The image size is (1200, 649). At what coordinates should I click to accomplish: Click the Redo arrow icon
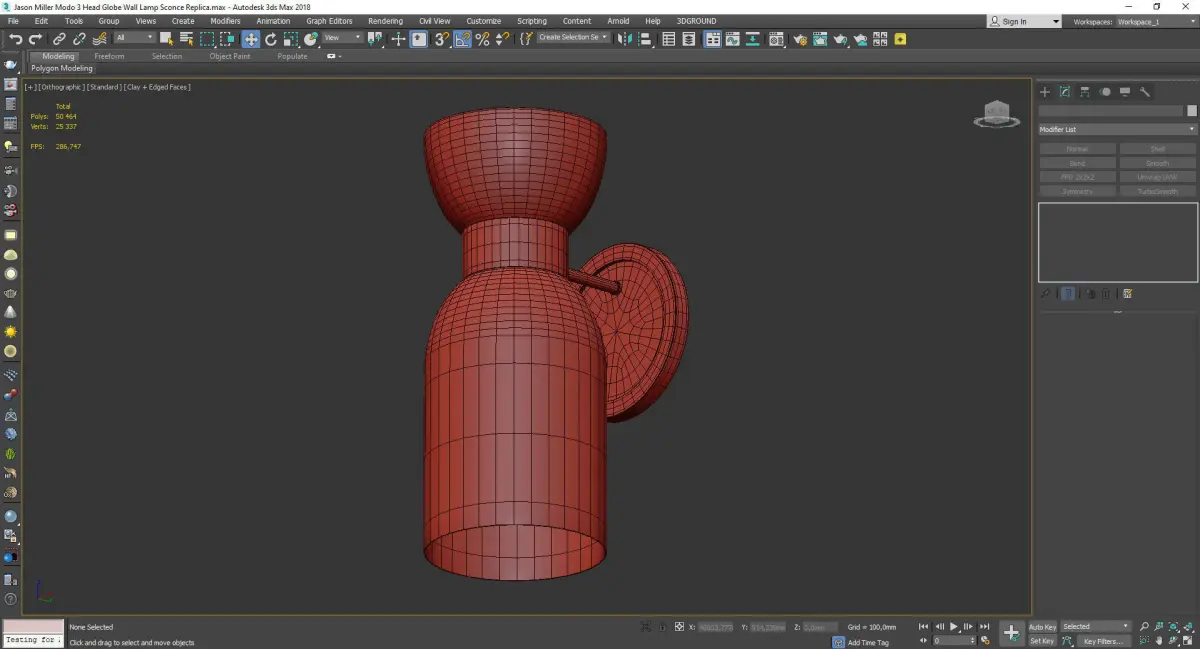(35, 39)
